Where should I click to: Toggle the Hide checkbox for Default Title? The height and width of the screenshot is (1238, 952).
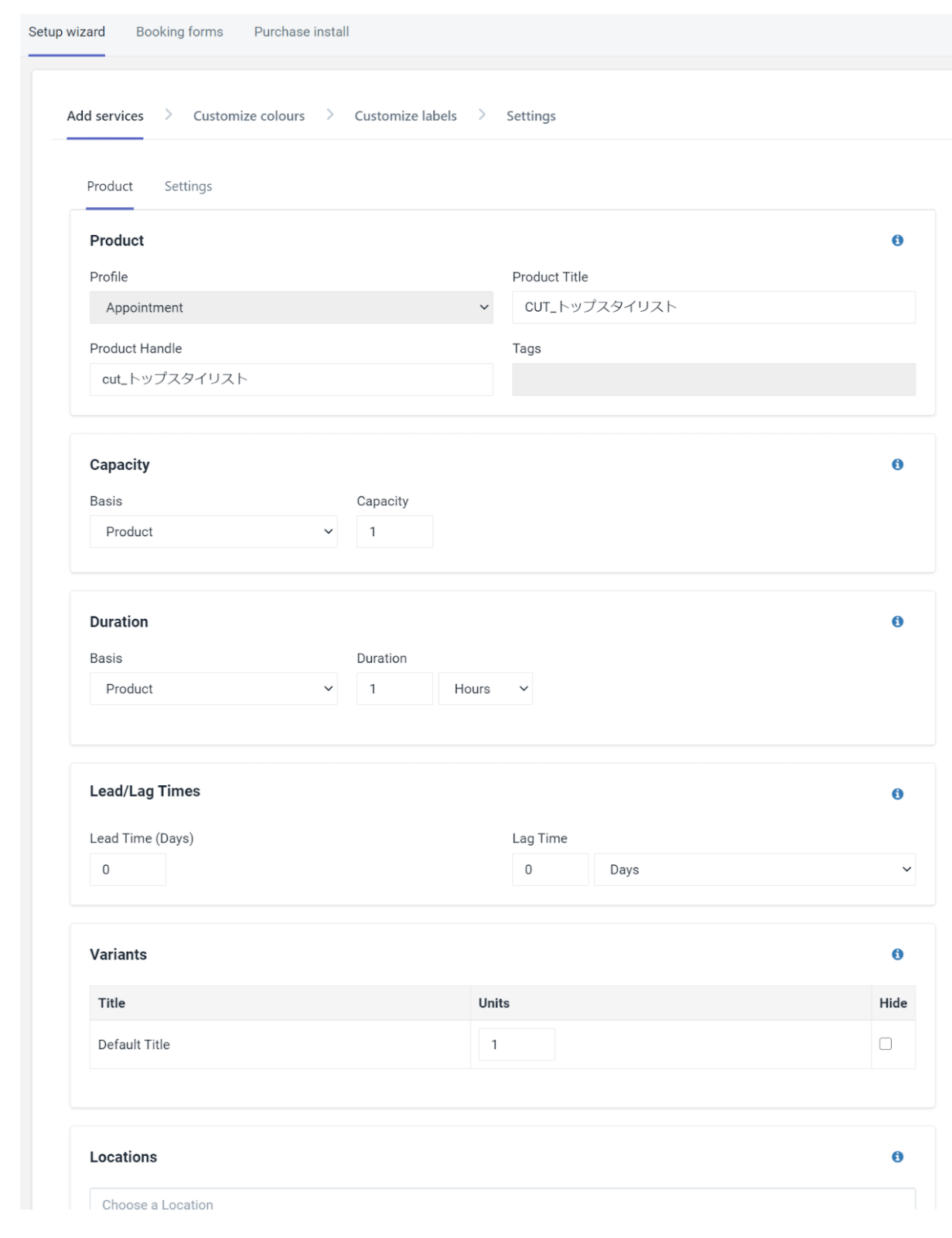[885, 1044]
